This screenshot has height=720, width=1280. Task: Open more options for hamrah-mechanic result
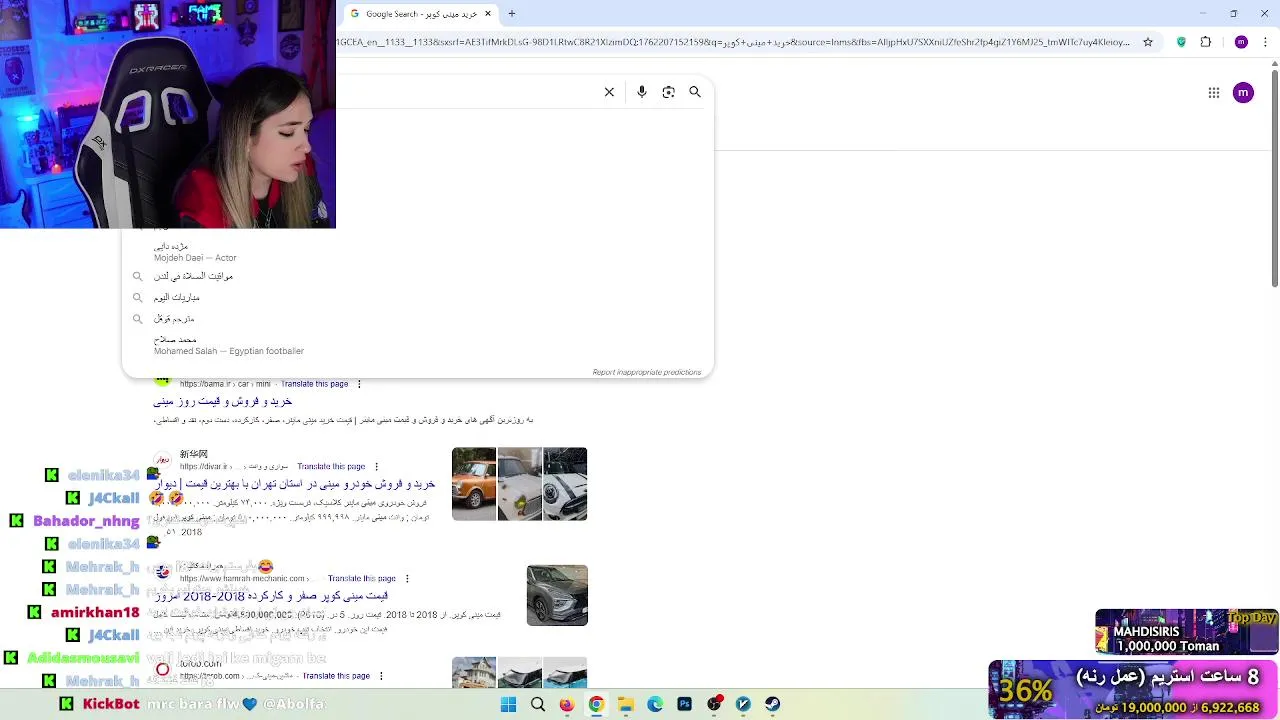pos(406,578)
